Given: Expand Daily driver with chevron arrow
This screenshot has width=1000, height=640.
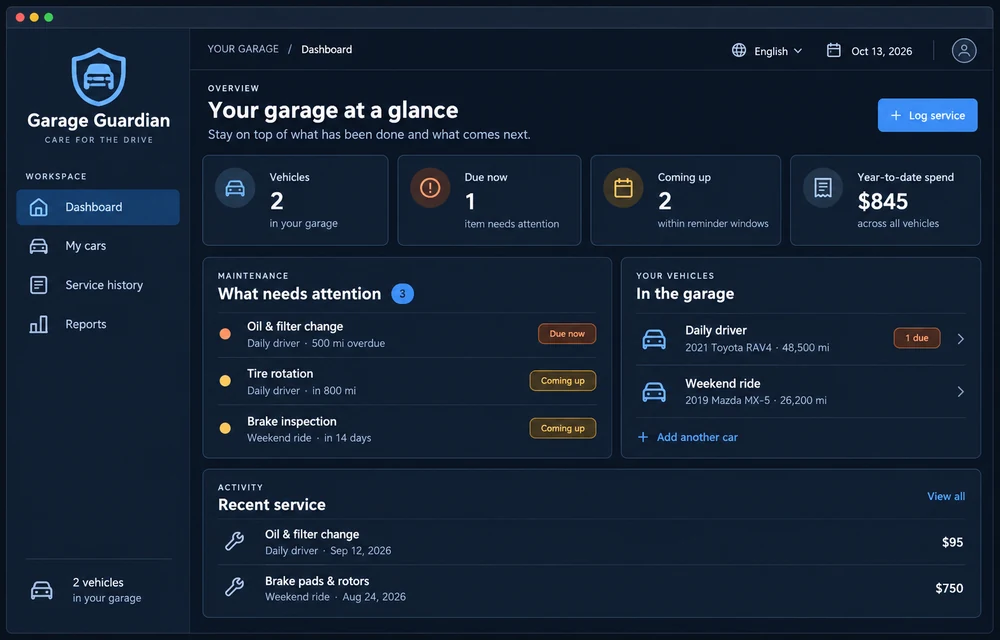Looking at the screenshot, I should tap(960, 339).
